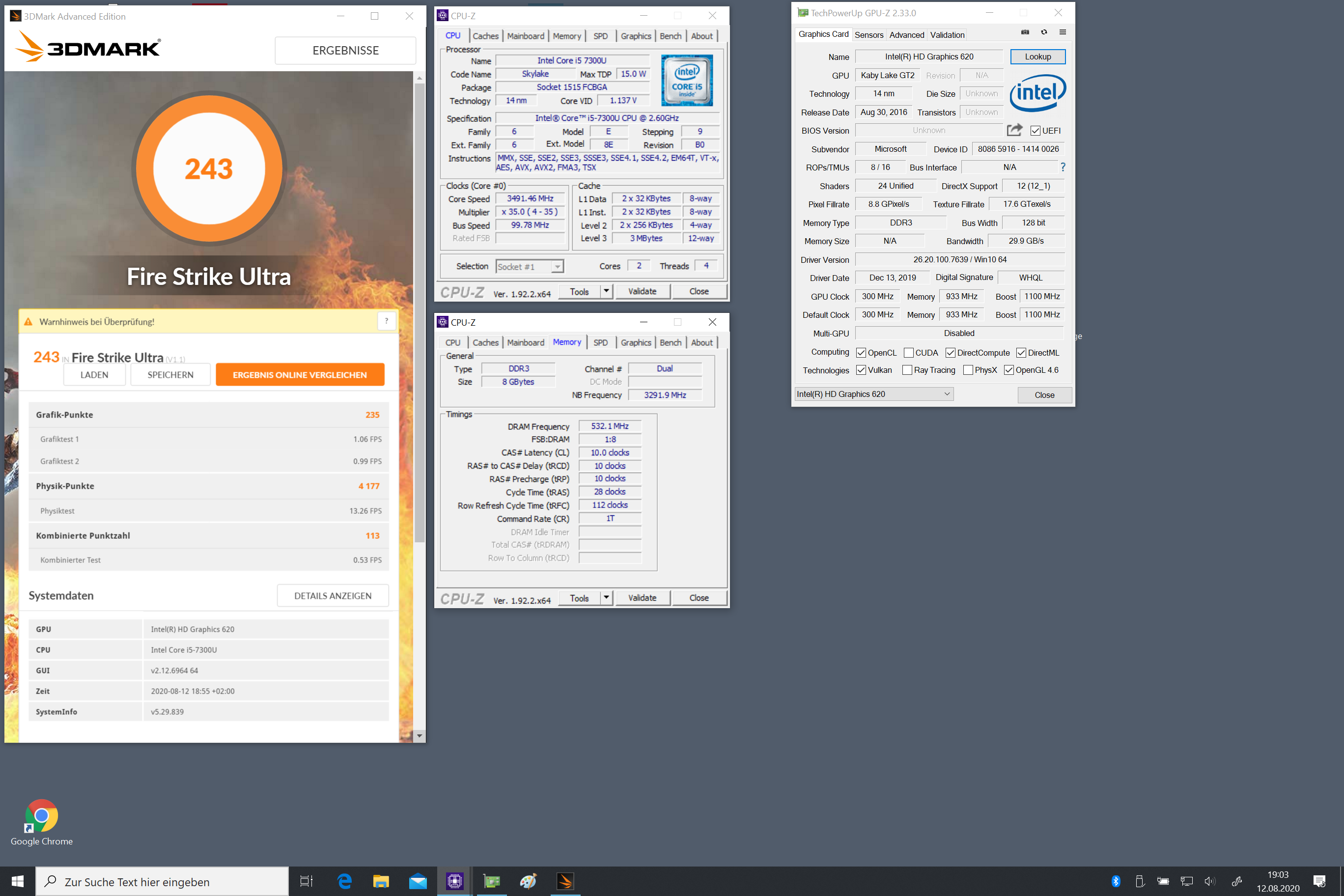This screenshot has width=1344, height=896.
Task: Open Tools dropdown arrow in upper CPU-Z
Action: [606, 291]
